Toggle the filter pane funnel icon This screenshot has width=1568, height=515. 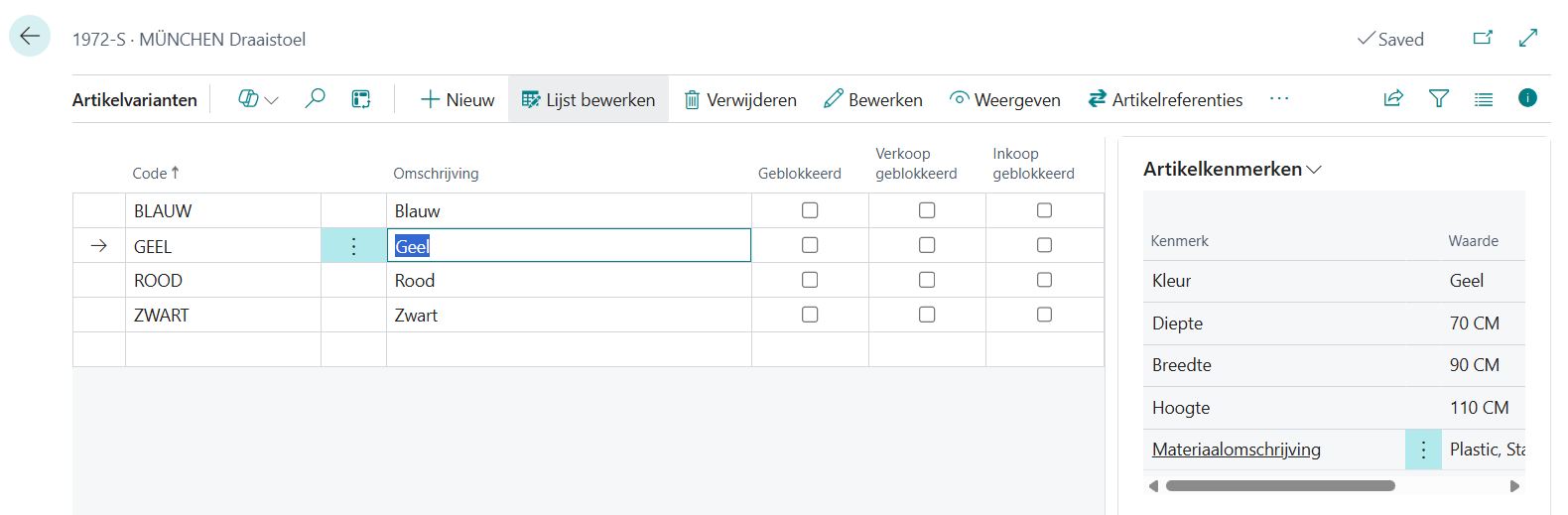click(x=1439, y=98)
